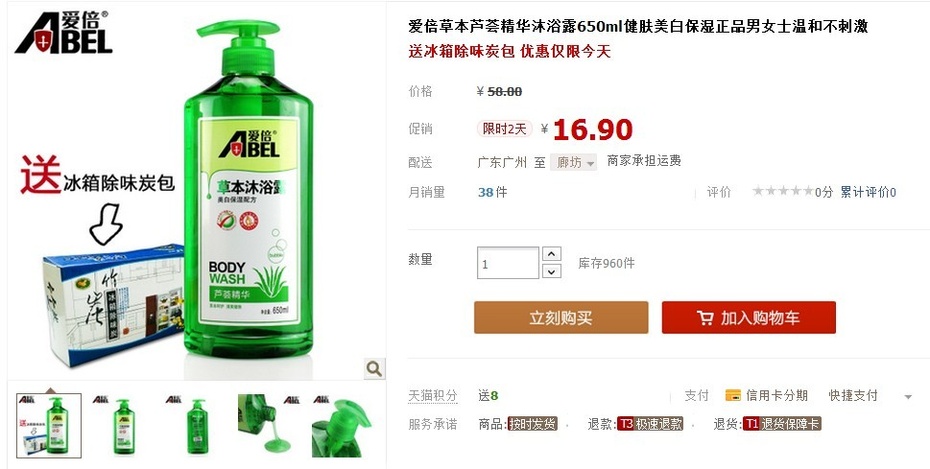Click the T1 退货保障卡 badge
The image size is (930, 469).
[x=782, y=424]
